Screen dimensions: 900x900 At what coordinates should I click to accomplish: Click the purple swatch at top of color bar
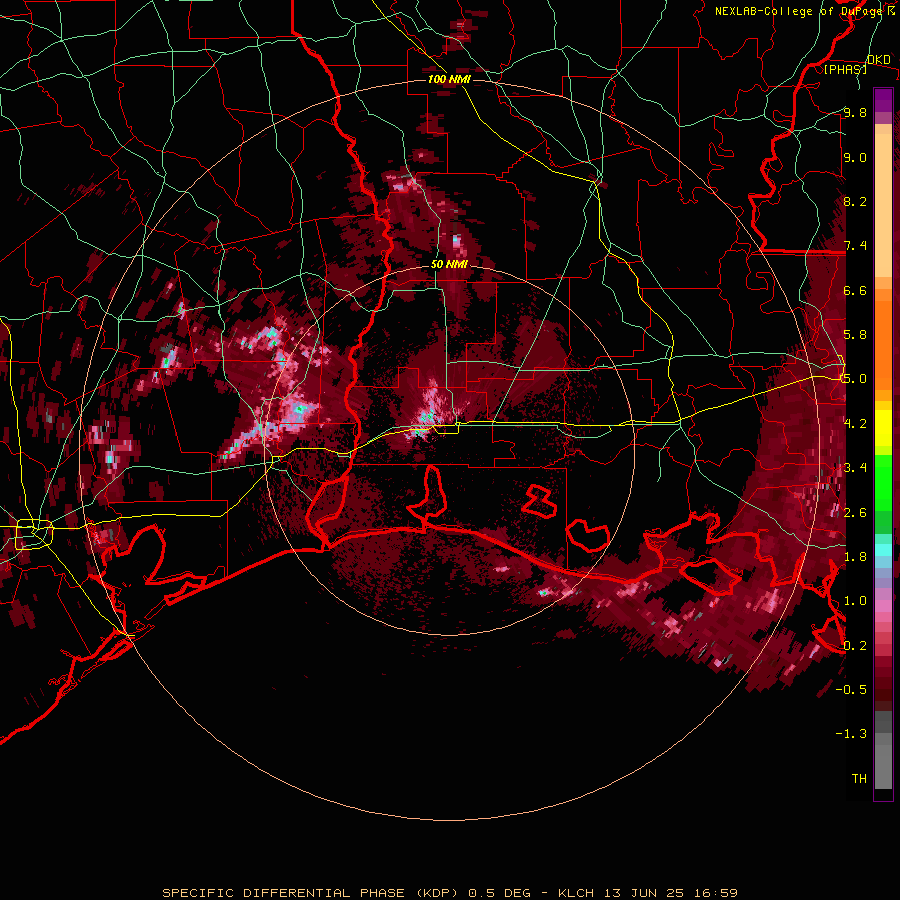pos(883,100)
